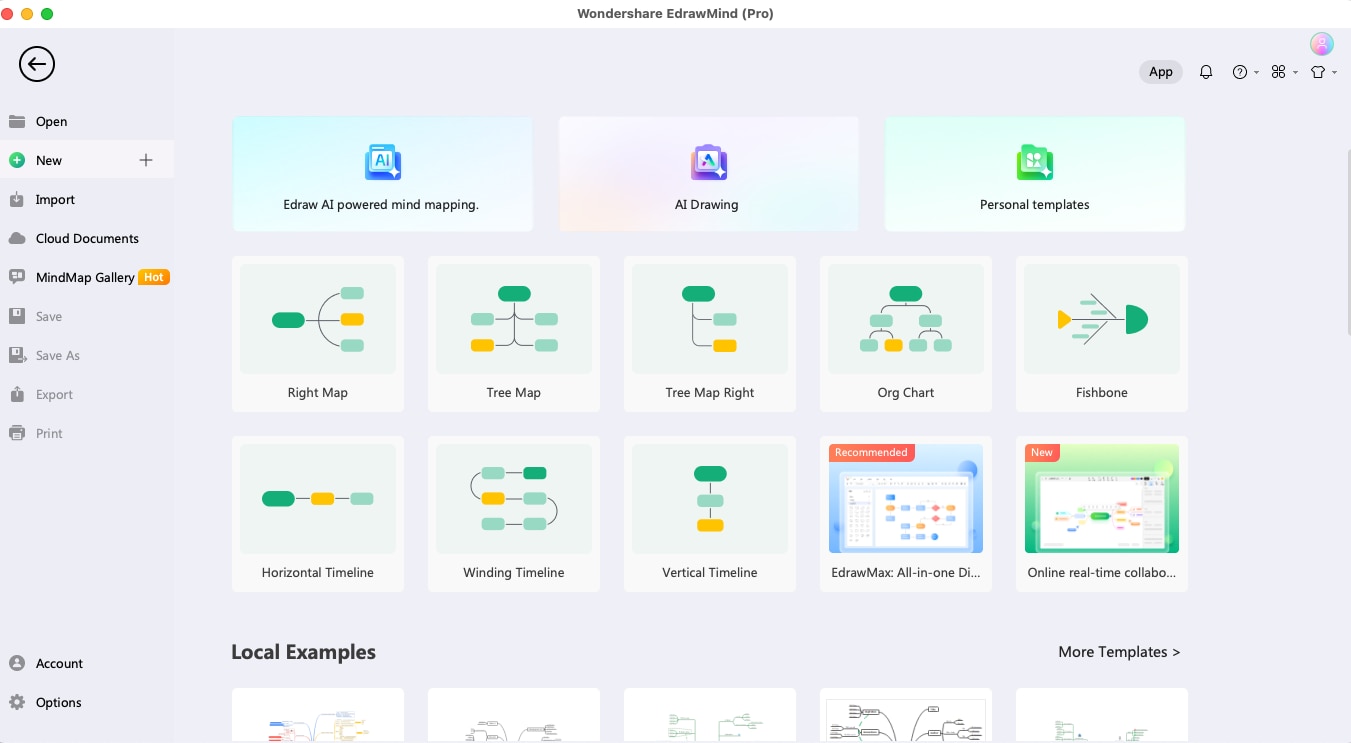Click the Export icon in sidebar
The width and height of the screenshot is (1351, 743).
[17, 395]
